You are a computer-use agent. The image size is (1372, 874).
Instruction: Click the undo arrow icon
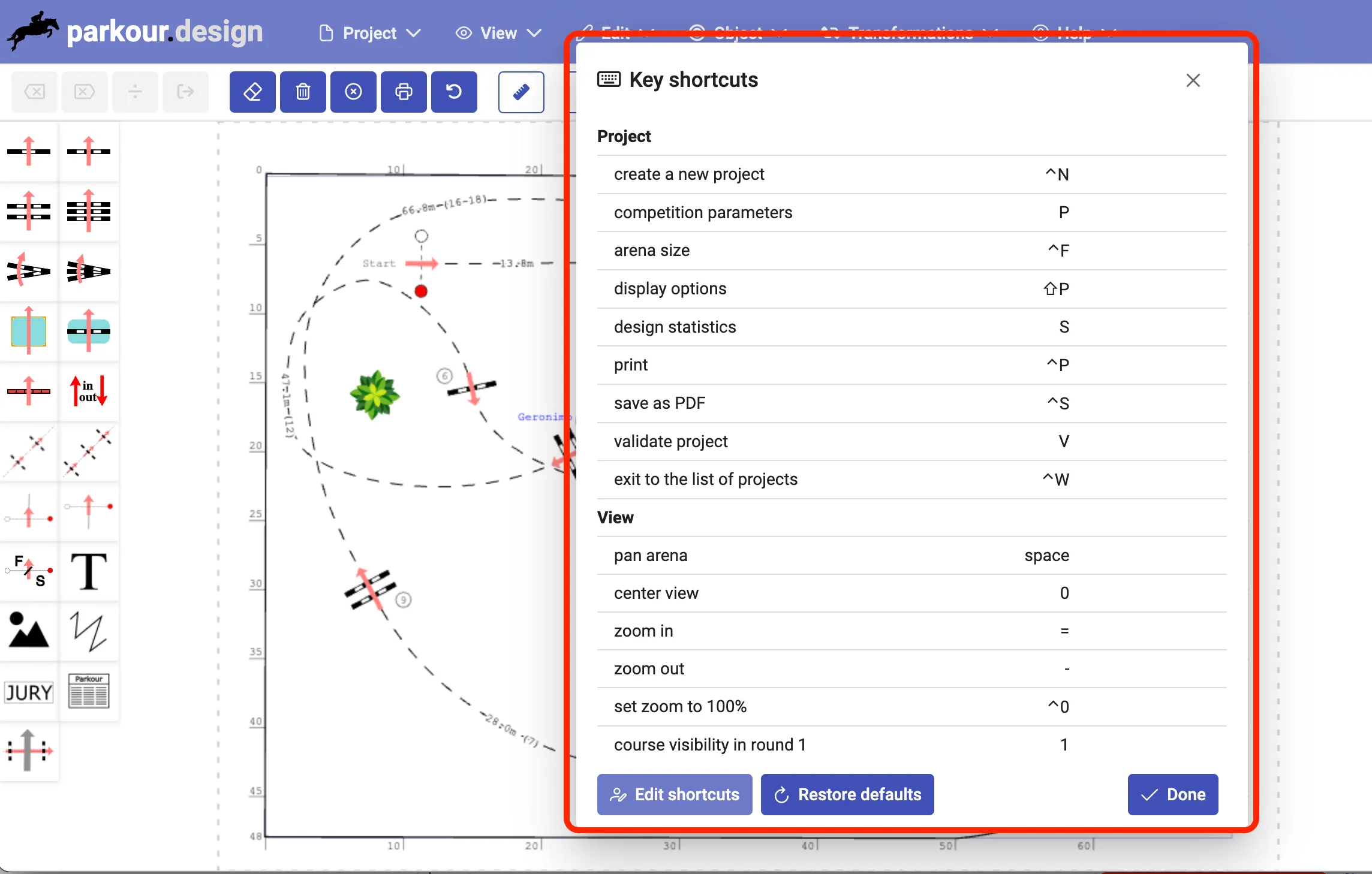click(454, 92)
